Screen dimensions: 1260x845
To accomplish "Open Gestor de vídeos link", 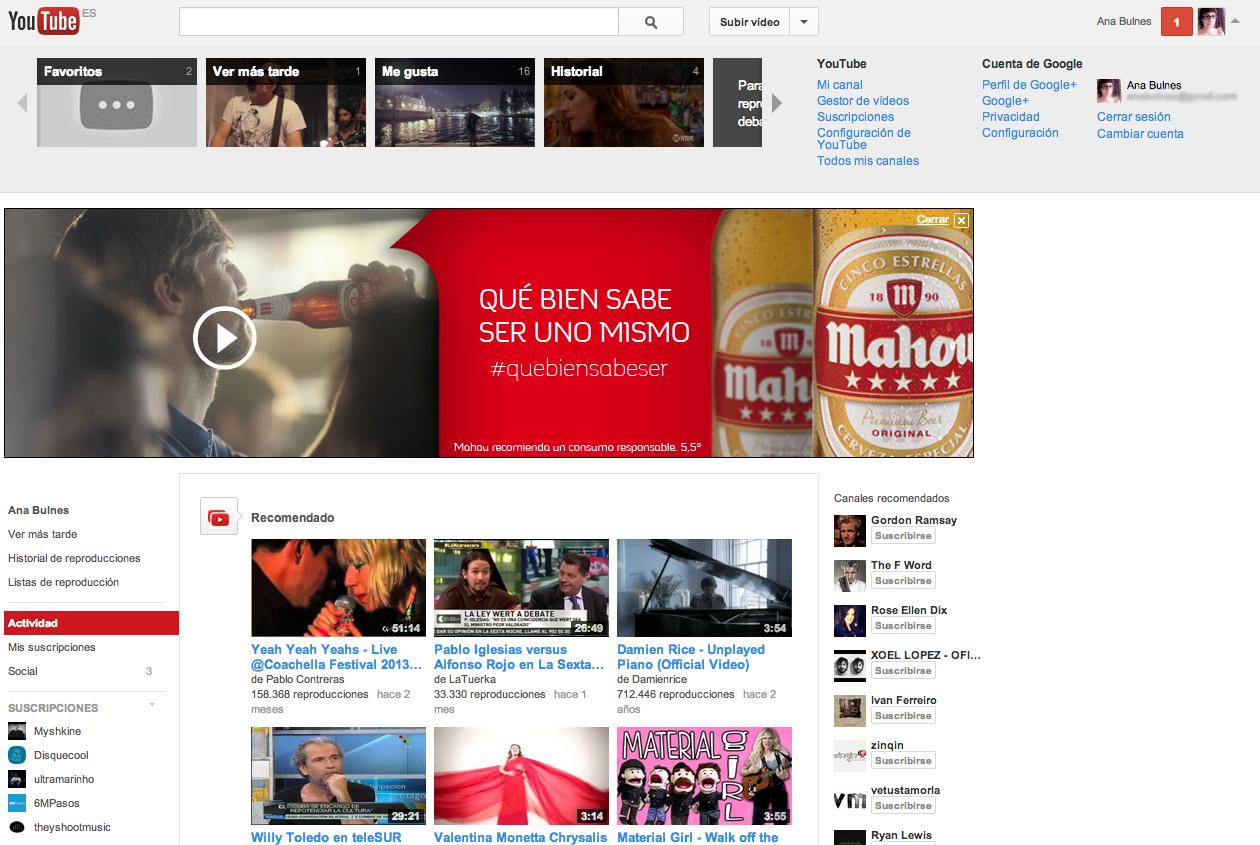I will tap(863, 101).
